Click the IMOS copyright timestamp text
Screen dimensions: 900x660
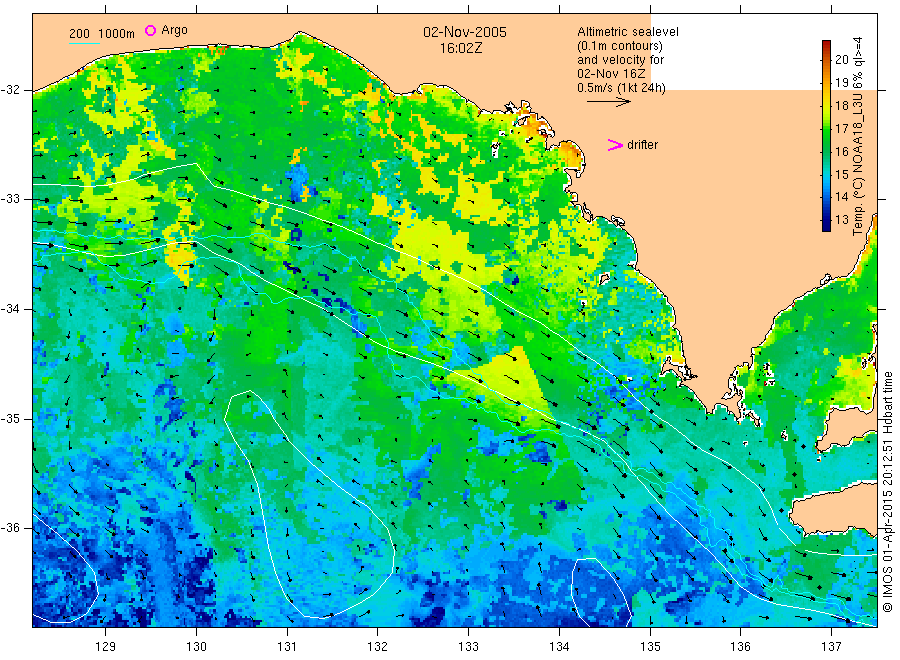pyautogui.click(x=887, y=491)
